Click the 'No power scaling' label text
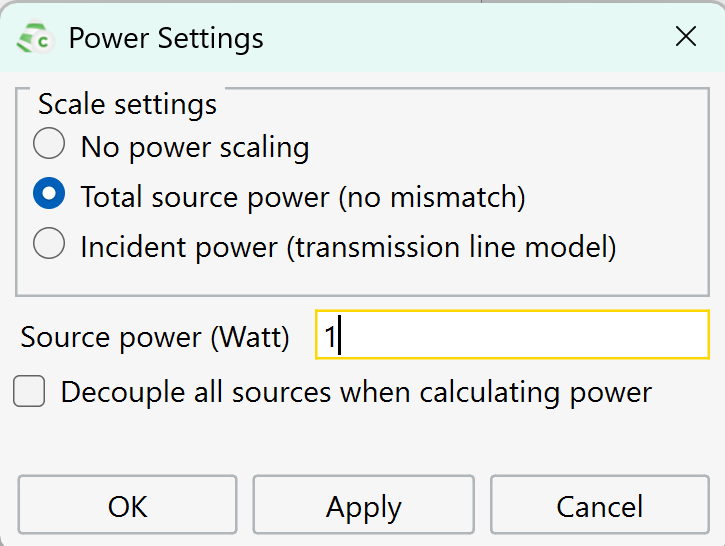The image size is (725, 546). [x=195, y=147]
